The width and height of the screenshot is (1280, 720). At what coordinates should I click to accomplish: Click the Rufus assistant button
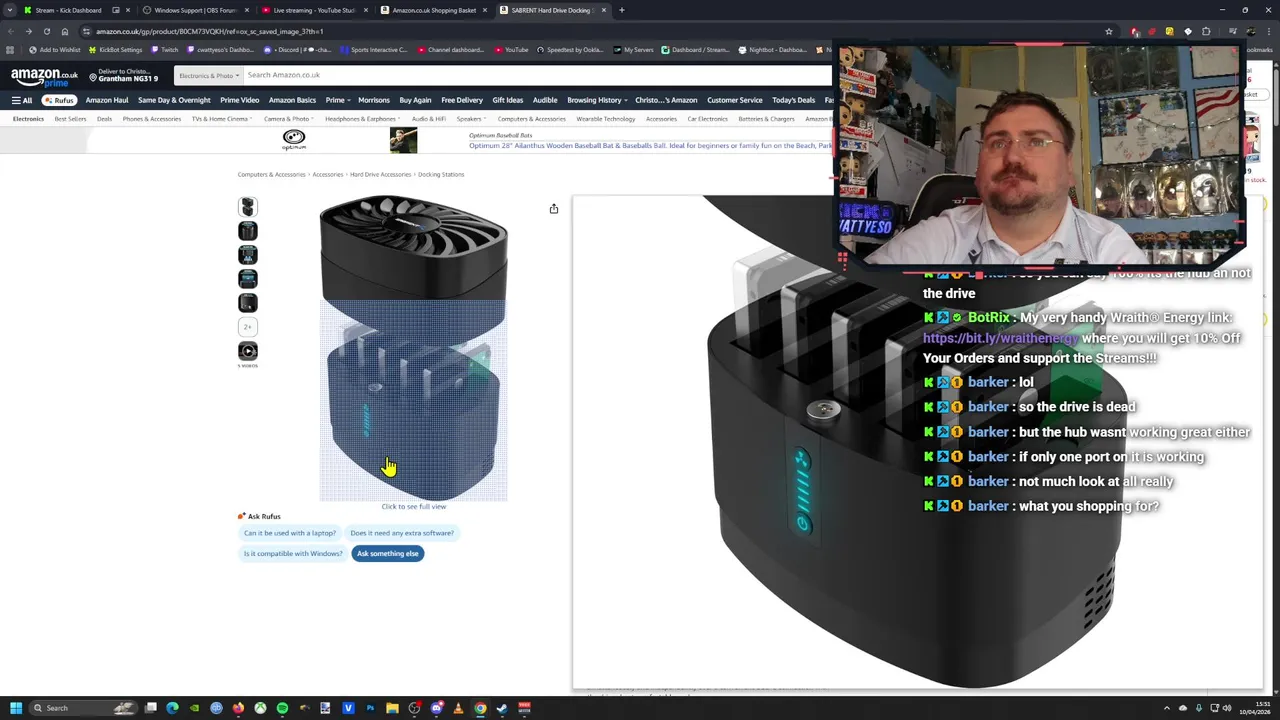[x=60, y=100]
